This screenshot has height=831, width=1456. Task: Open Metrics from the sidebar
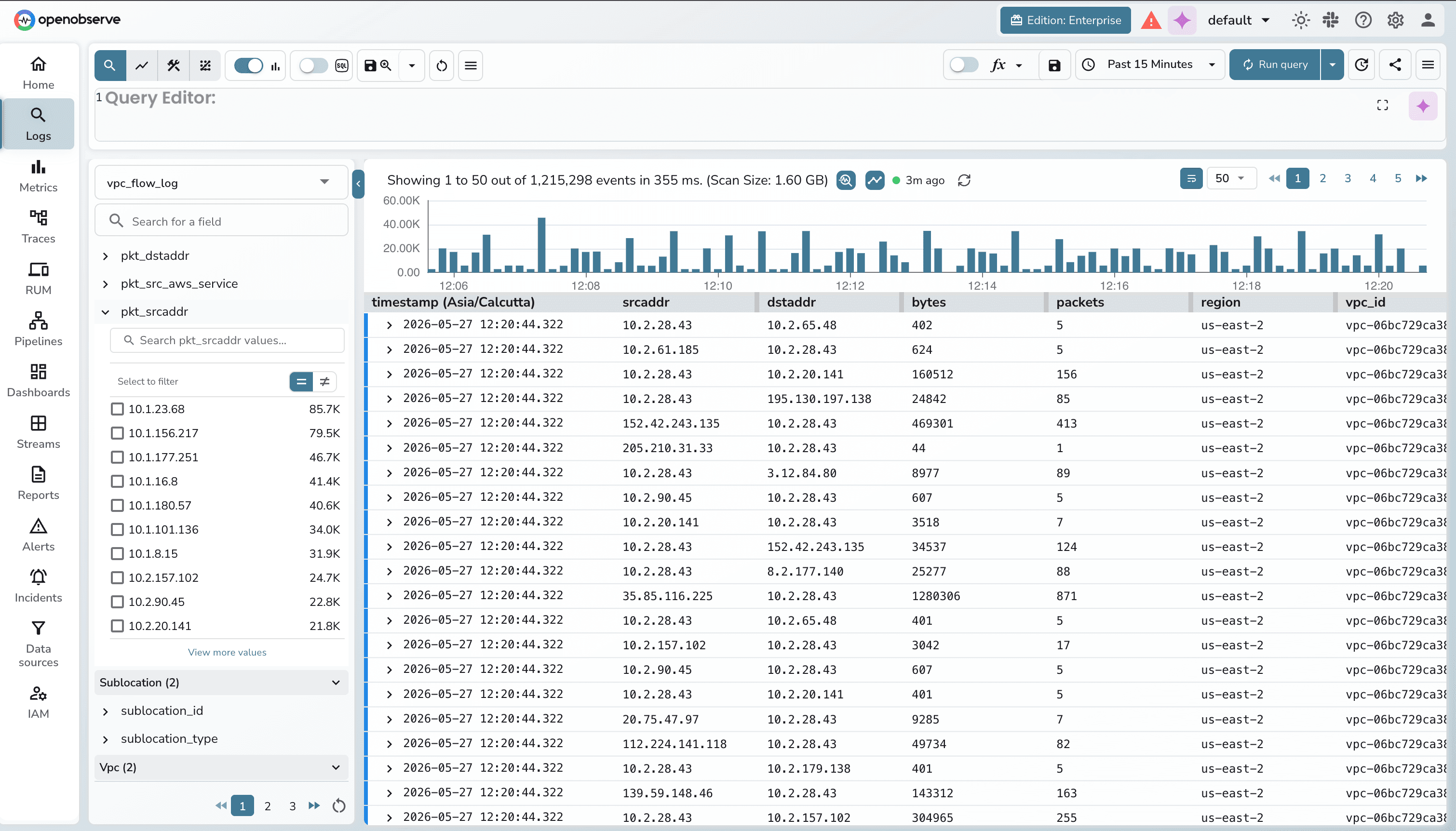coord(38,176)
